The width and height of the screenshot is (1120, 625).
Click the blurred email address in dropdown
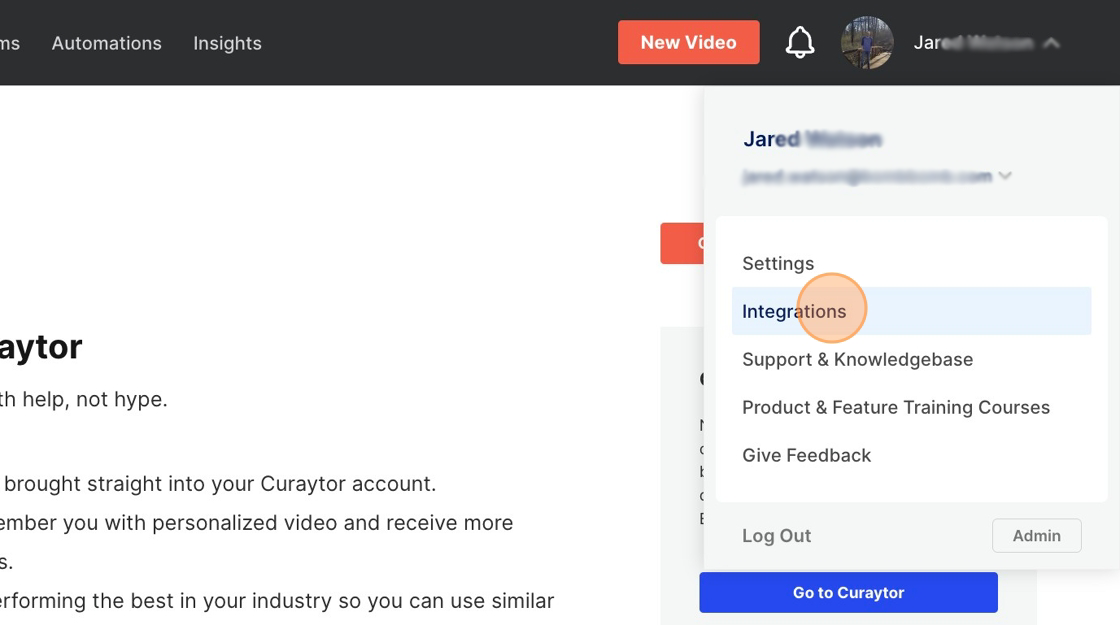(867, 176)
